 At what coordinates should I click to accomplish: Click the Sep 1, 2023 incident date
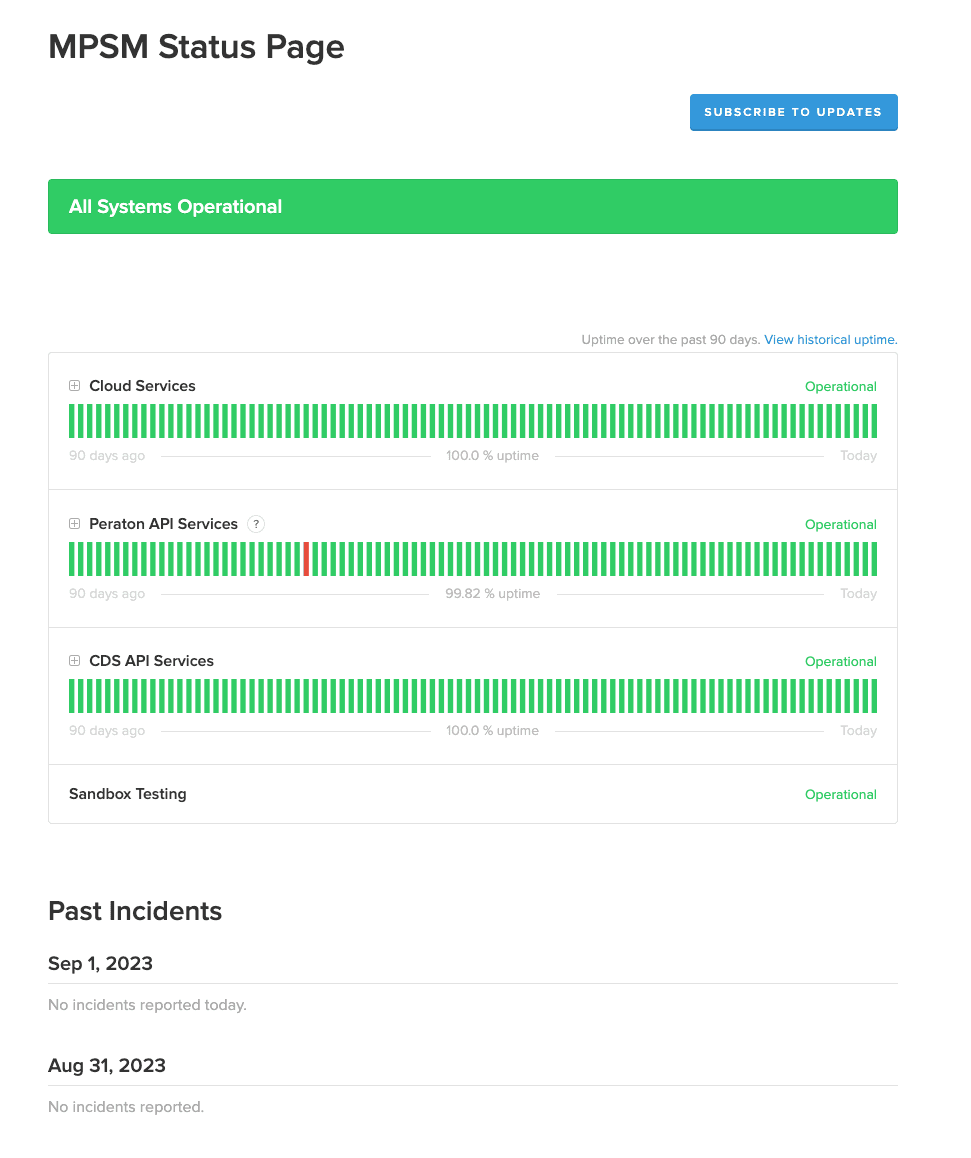[x=100, y=964]
